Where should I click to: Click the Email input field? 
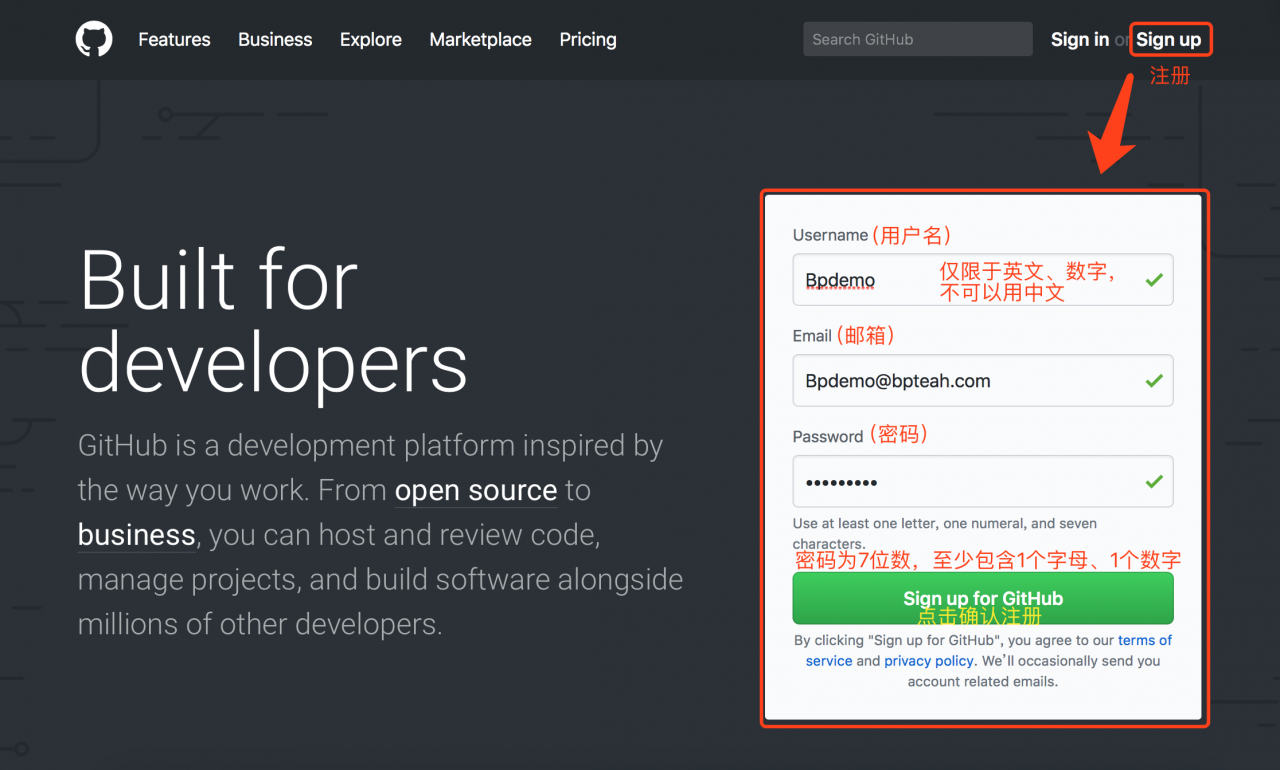pyautogui.click(x=983, y=381)
